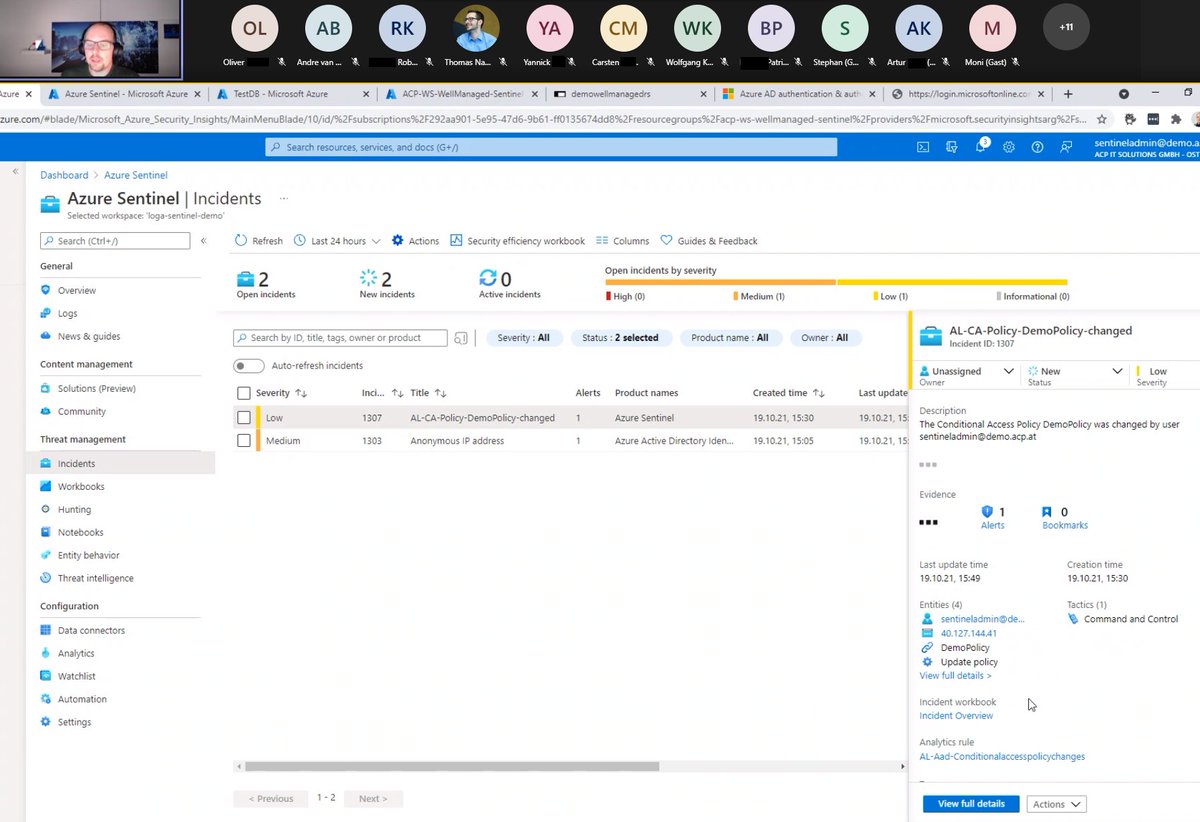1200x822 pixels.
Task: Click directory and subscription filter icon
Action: [x=952, y=147]
